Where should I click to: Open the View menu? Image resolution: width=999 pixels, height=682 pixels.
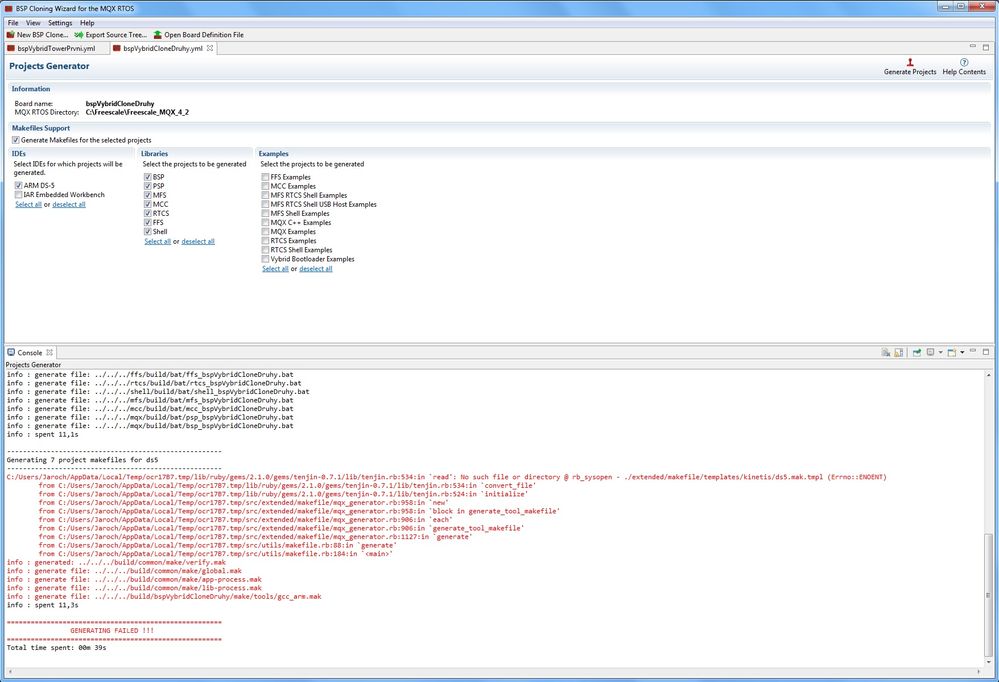pos(33,23)
